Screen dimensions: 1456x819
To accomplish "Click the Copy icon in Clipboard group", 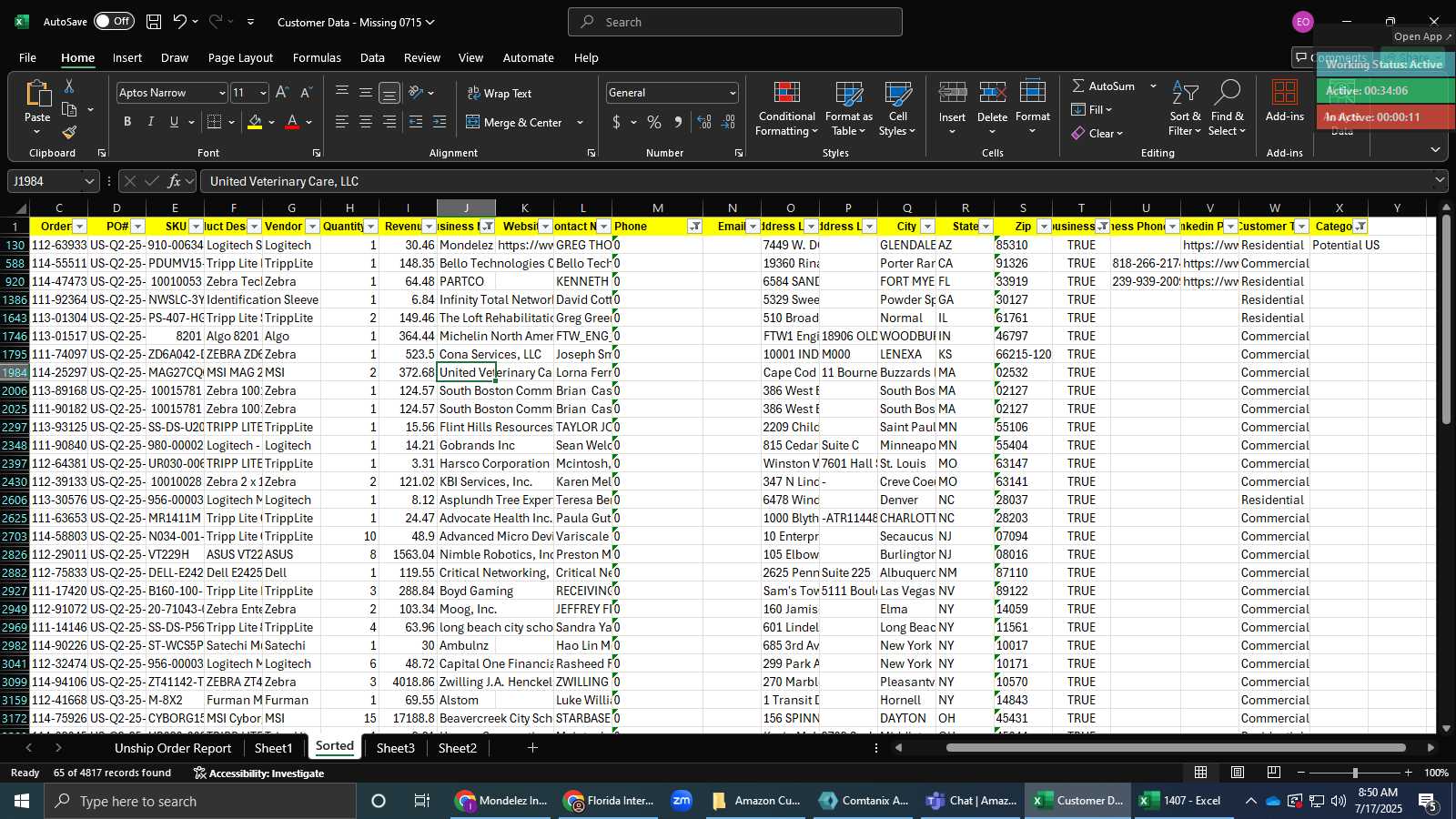I will (x=69, y=110).
